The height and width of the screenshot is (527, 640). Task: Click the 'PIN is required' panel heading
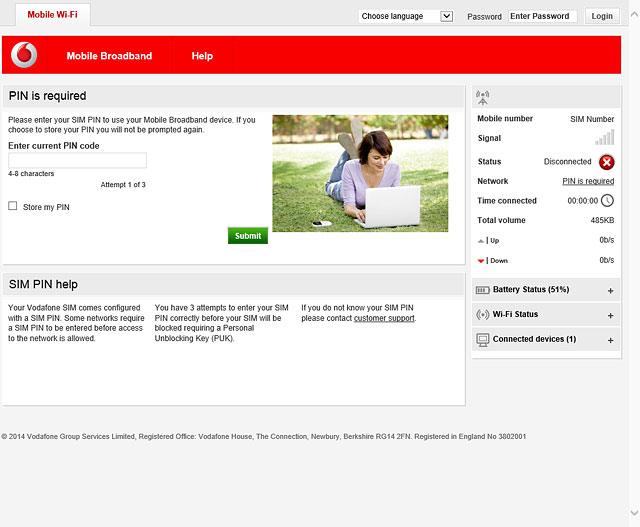click(x=47, y=96)
